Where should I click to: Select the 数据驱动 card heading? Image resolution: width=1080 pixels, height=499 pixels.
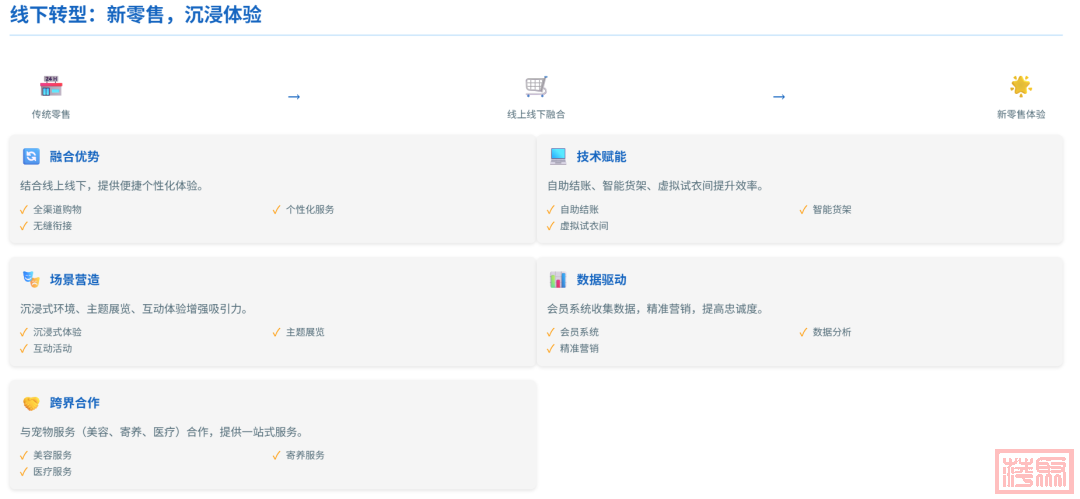point(601,280)
